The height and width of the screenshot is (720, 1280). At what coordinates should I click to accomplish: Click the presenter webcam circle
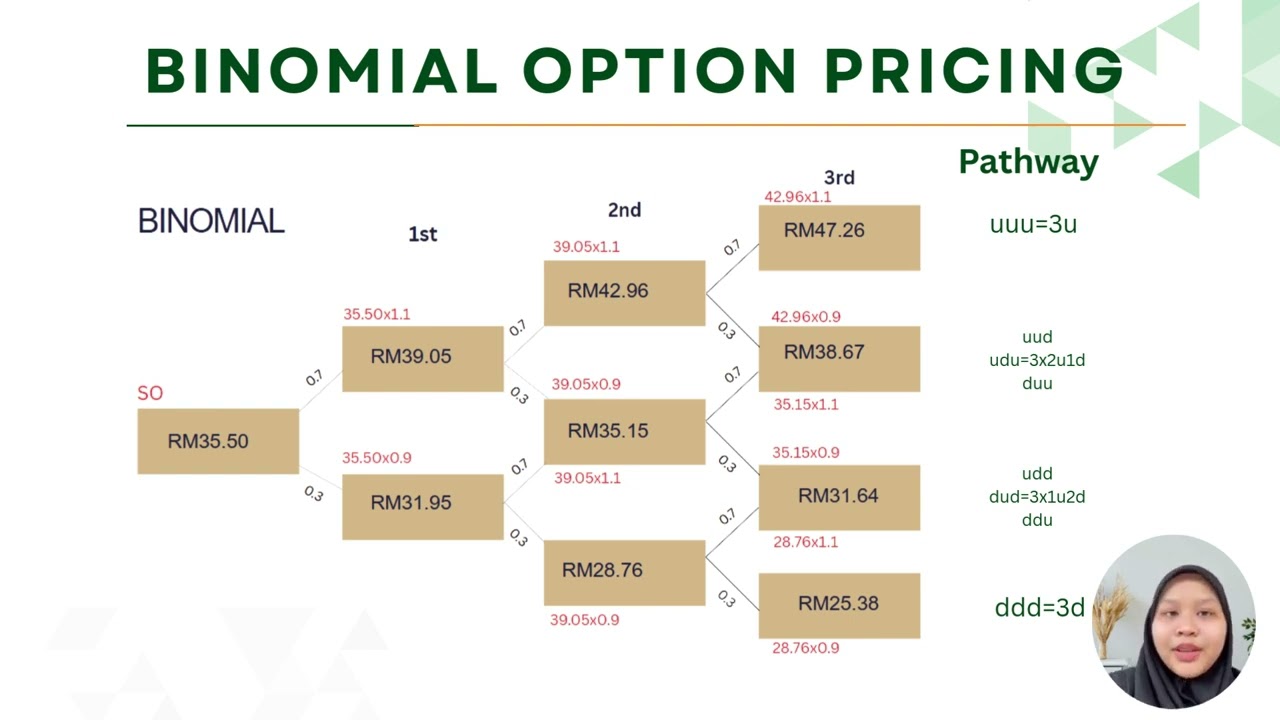point(1174,621)
